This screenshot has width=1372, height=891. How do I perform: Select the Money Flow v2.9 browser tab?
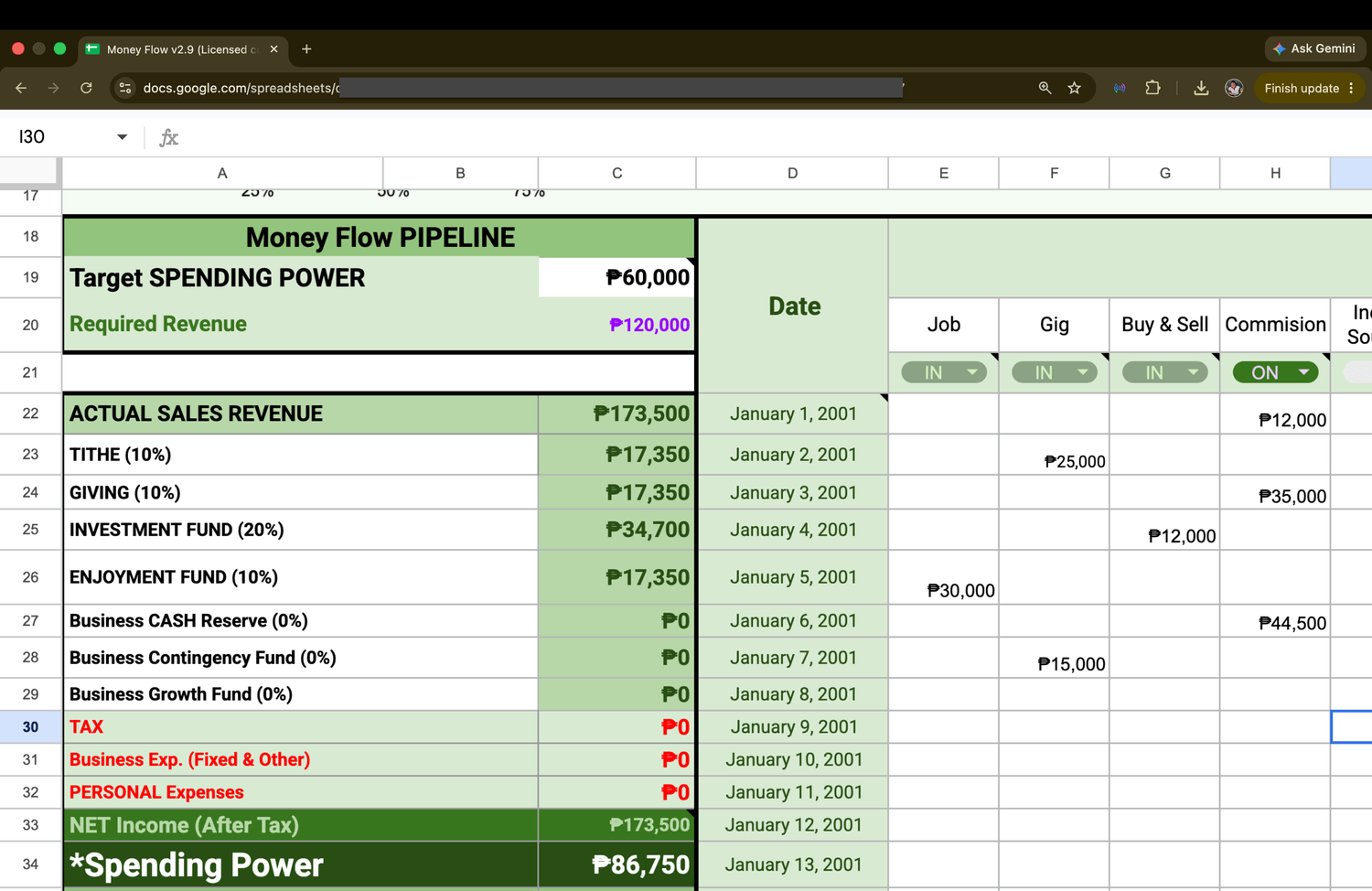click(183, 49)
